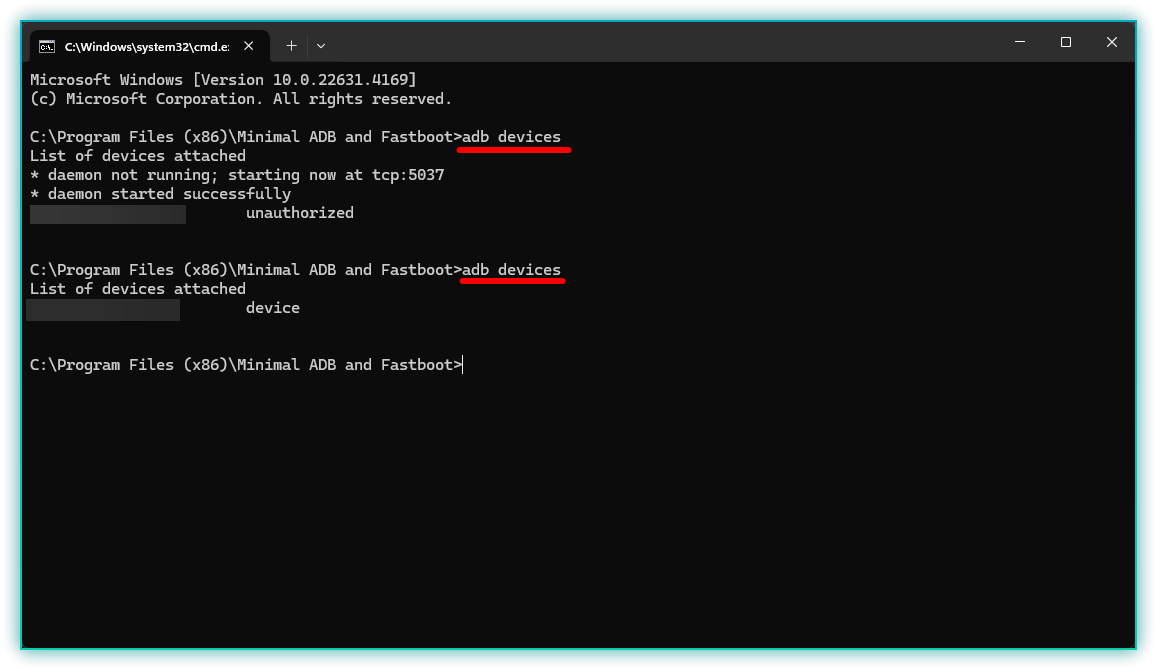Click the "device" status in second listing
The height and width of the screenshot is (670, 1157).
tap(273, 308)
